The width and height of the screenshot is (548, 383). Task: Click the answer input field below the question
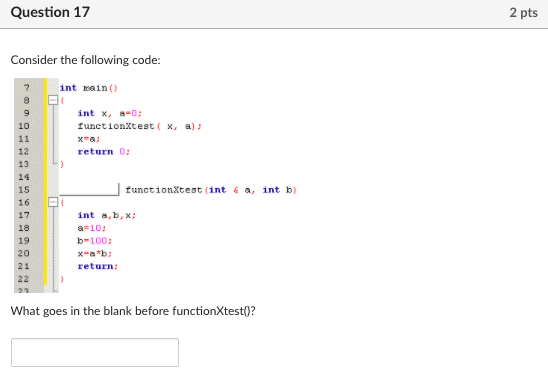pos(95,352)
